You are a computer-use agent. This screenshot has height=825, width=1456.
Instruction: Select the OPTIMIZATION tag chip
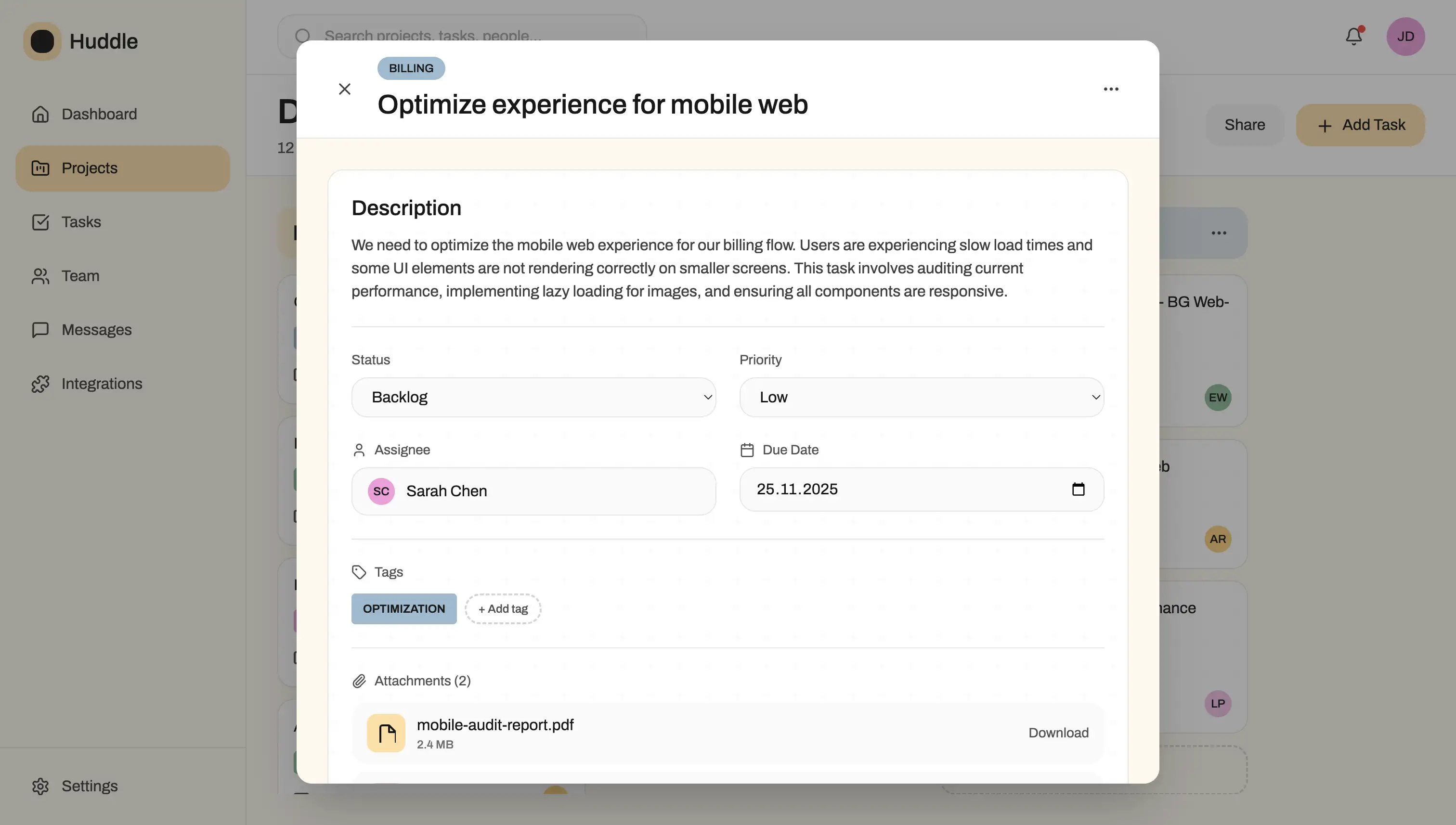point(403,608)
